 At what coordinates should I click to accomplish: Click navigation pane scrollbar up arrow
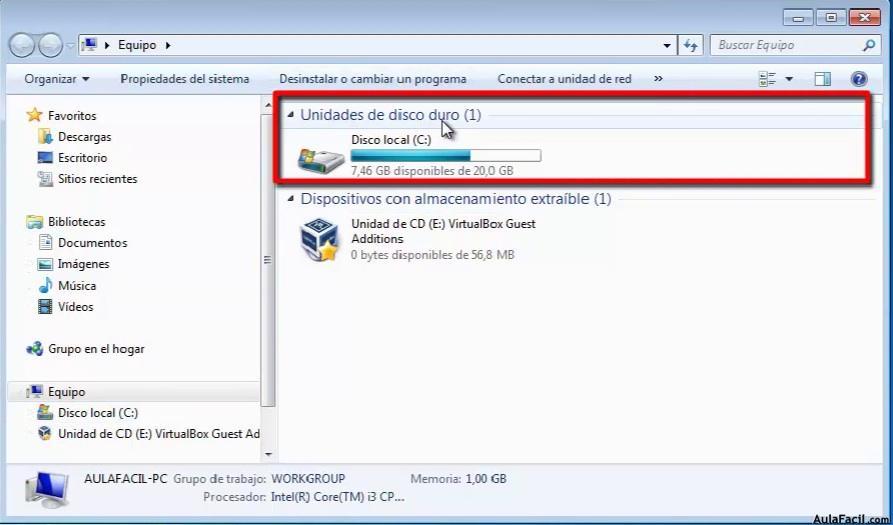[x=268, y=105]
